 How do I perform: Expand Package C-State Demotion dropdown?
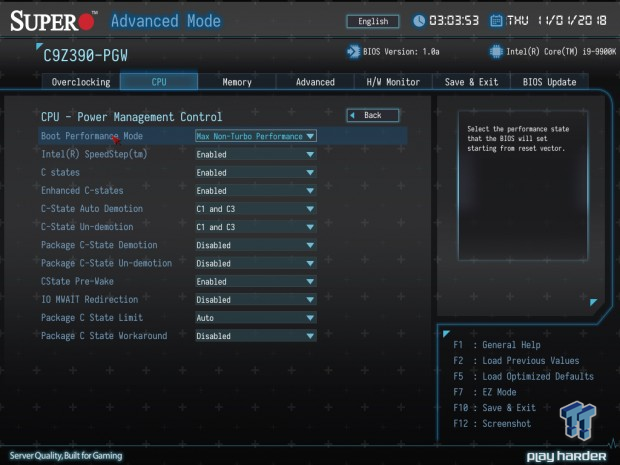coord(256,245)
